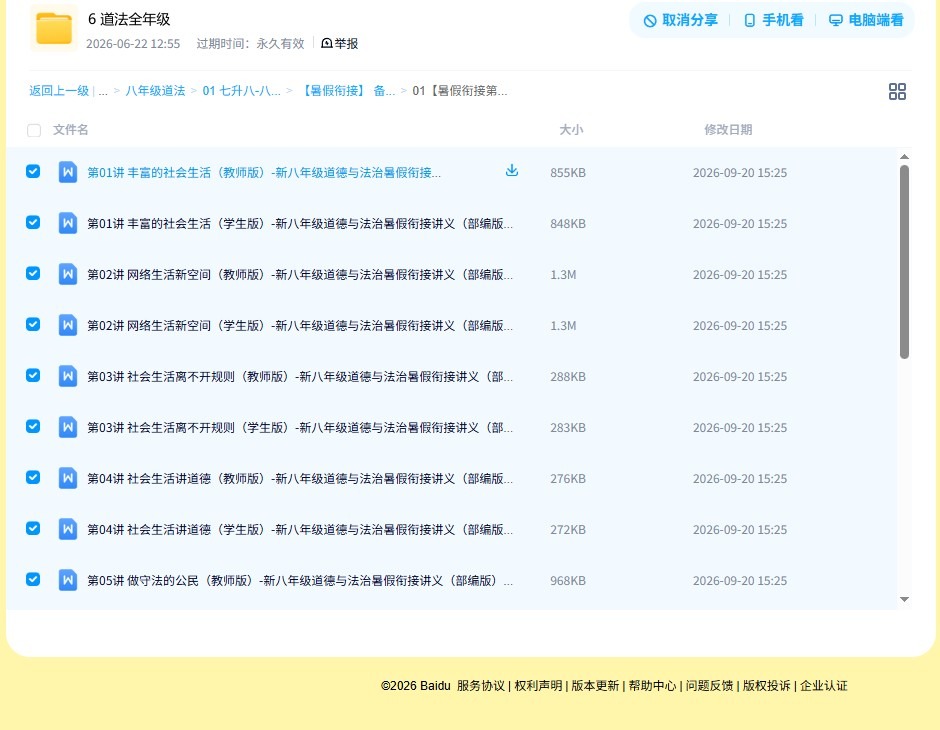The width and height of the screenshot is (940, 730).
Task: Open the 服务协议 footer link
Action: tap(481, 685)
